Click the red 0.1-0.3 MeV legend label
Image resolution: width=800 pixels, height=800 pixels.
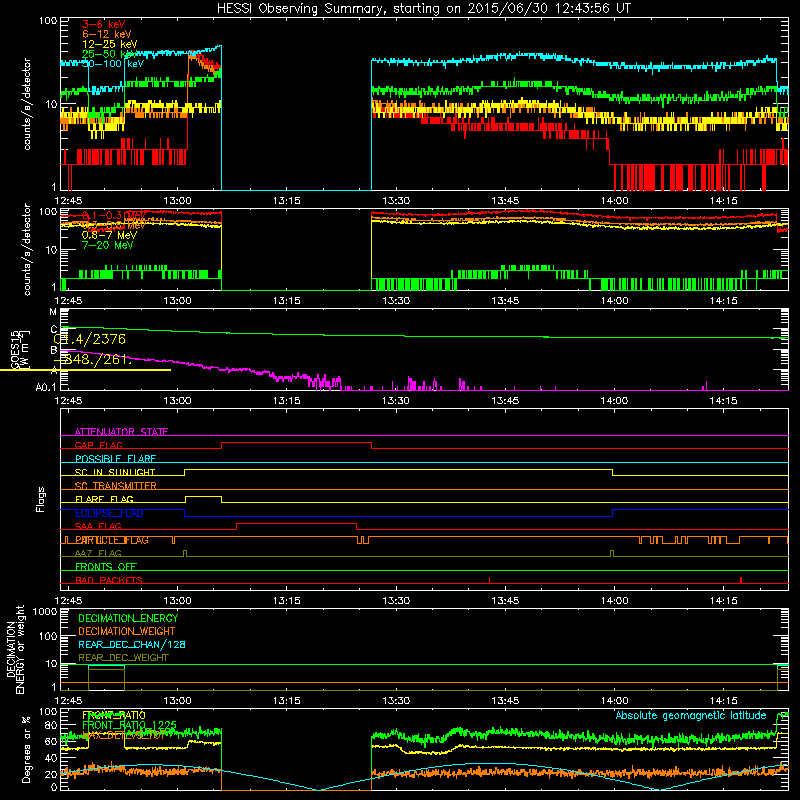[113, 215]
